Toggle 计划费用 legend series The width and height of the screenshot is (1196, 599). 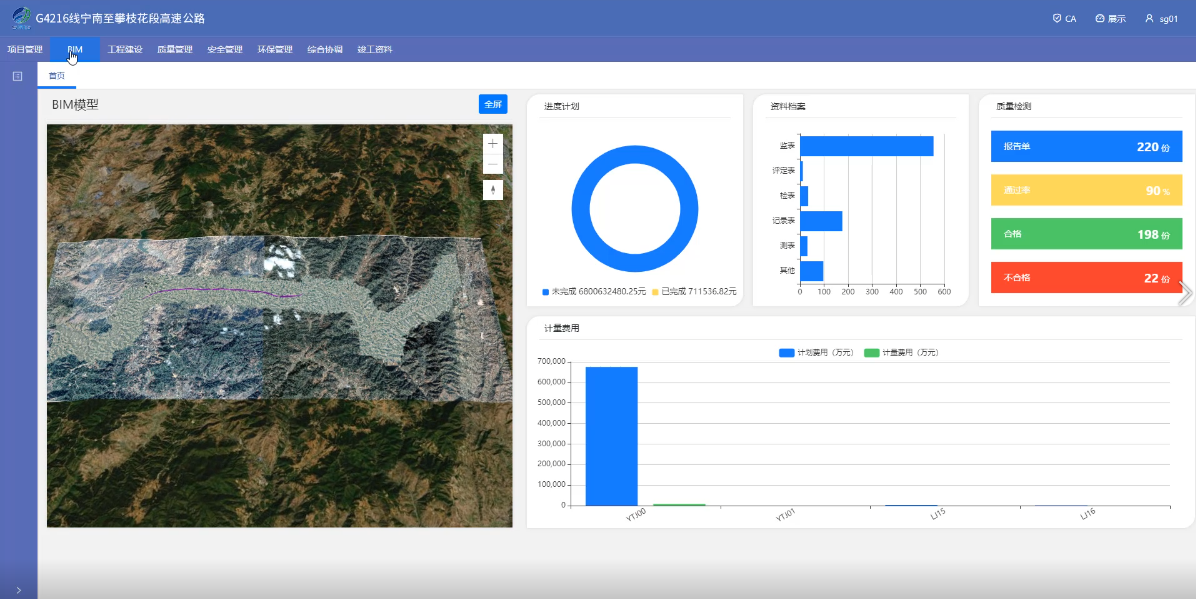(x=787, y=353)
